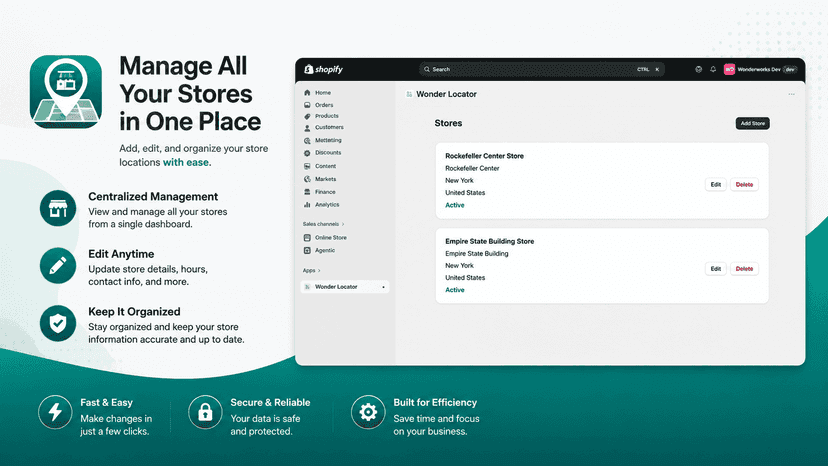Open the Online Store channel icon
This screenshot has height=466, width=828.
click(x=307, y=238)
